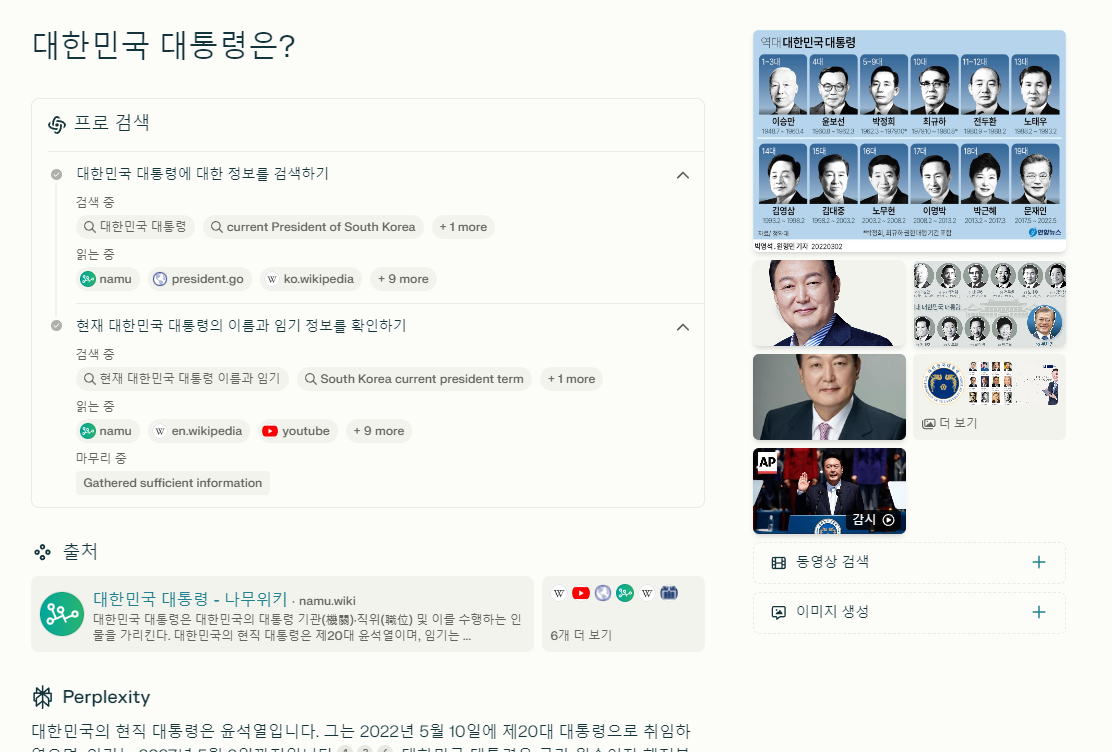This screenshot has height=752, width=1112.
Task: Click the green namu icon in sources card
Action: point(625,593)
